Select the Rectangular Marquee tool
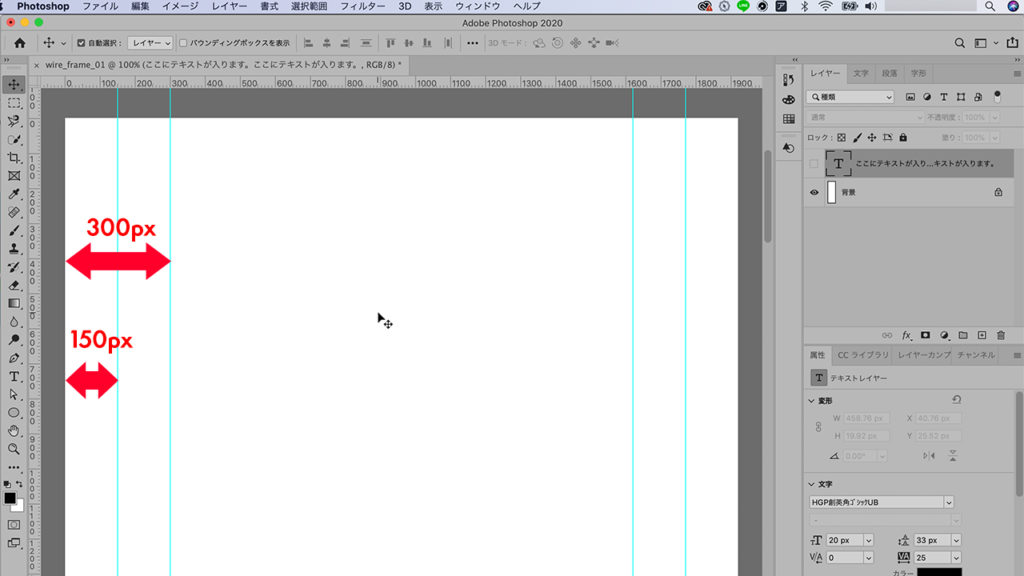1024x576 pixels. [x=14, y=103]
